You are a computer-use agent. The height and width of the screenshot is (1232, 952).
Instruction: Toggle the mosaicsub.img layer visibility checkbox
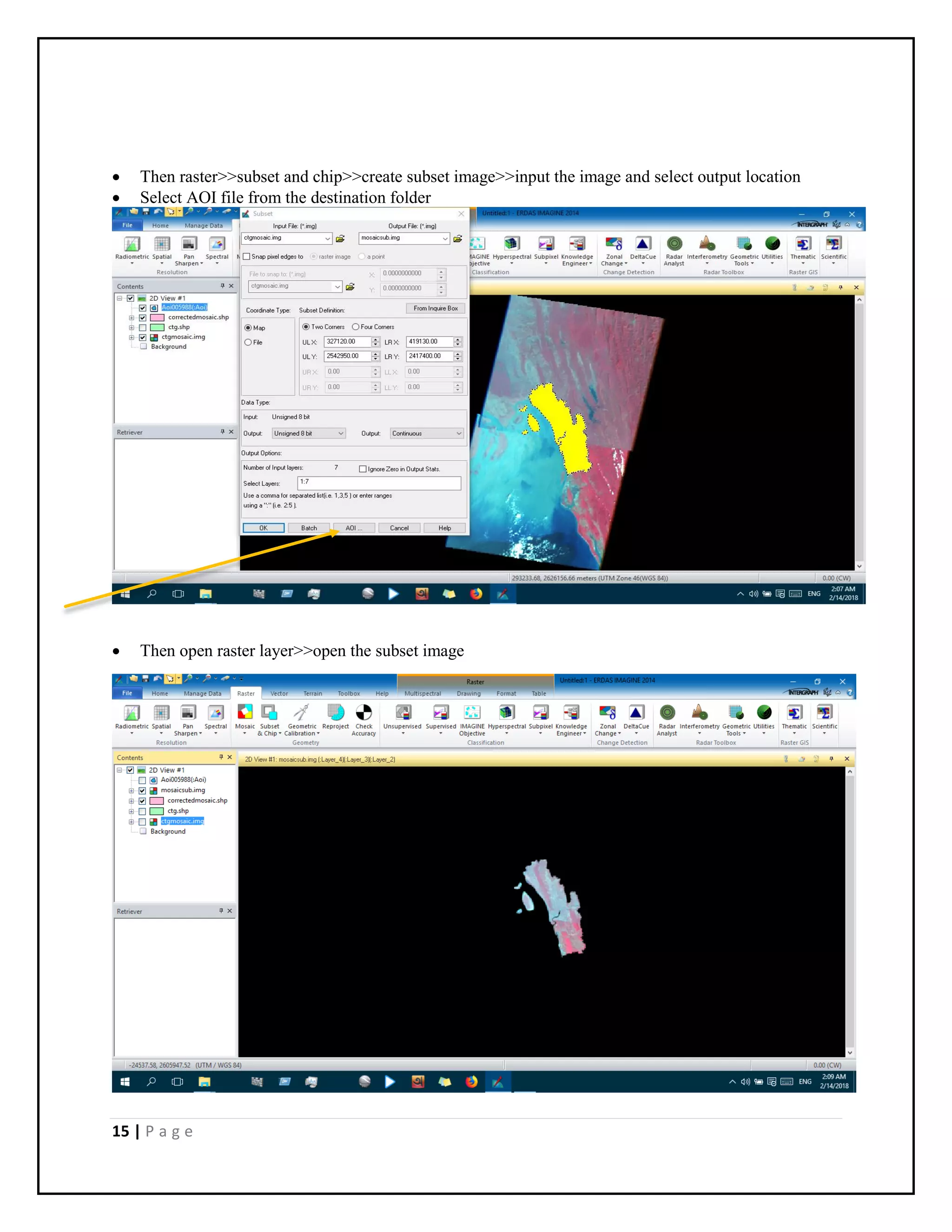coord(142,790)
